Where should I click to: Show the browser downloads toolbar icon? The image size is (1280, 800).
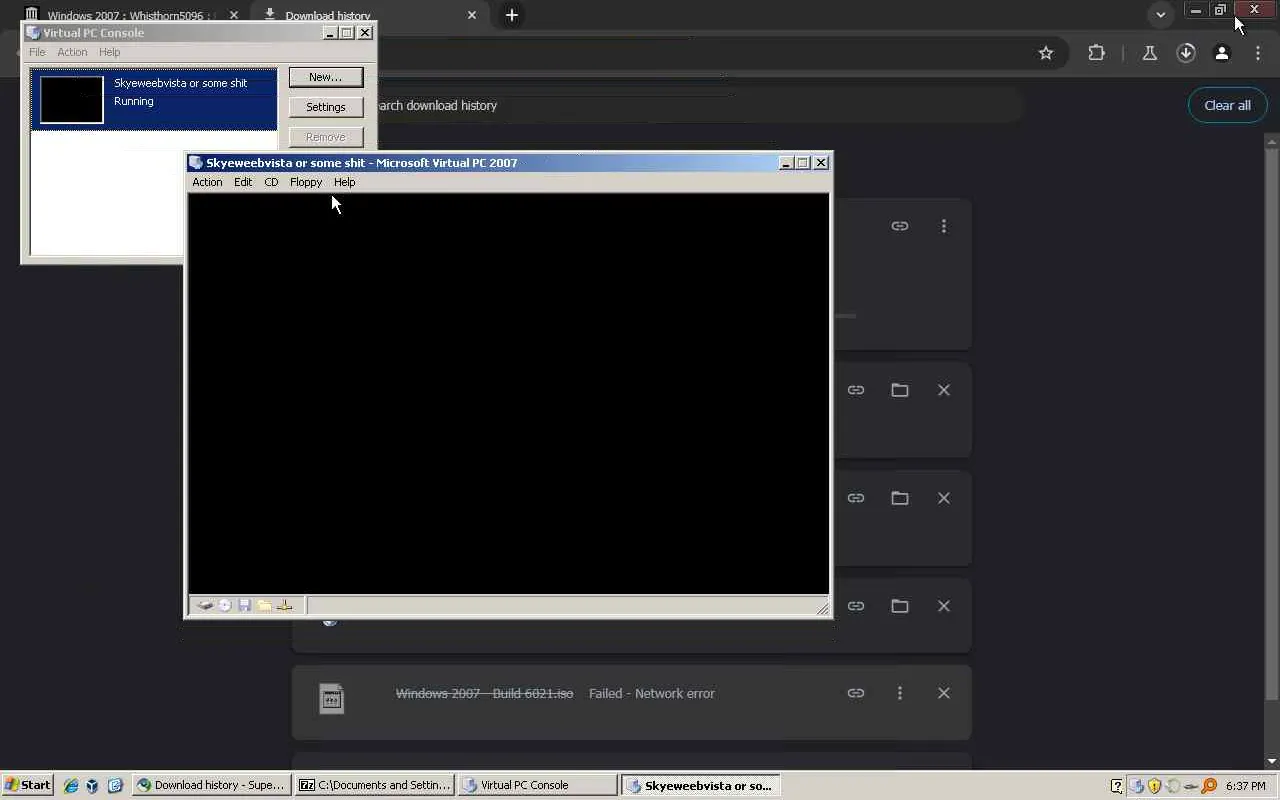point(1186,53)
